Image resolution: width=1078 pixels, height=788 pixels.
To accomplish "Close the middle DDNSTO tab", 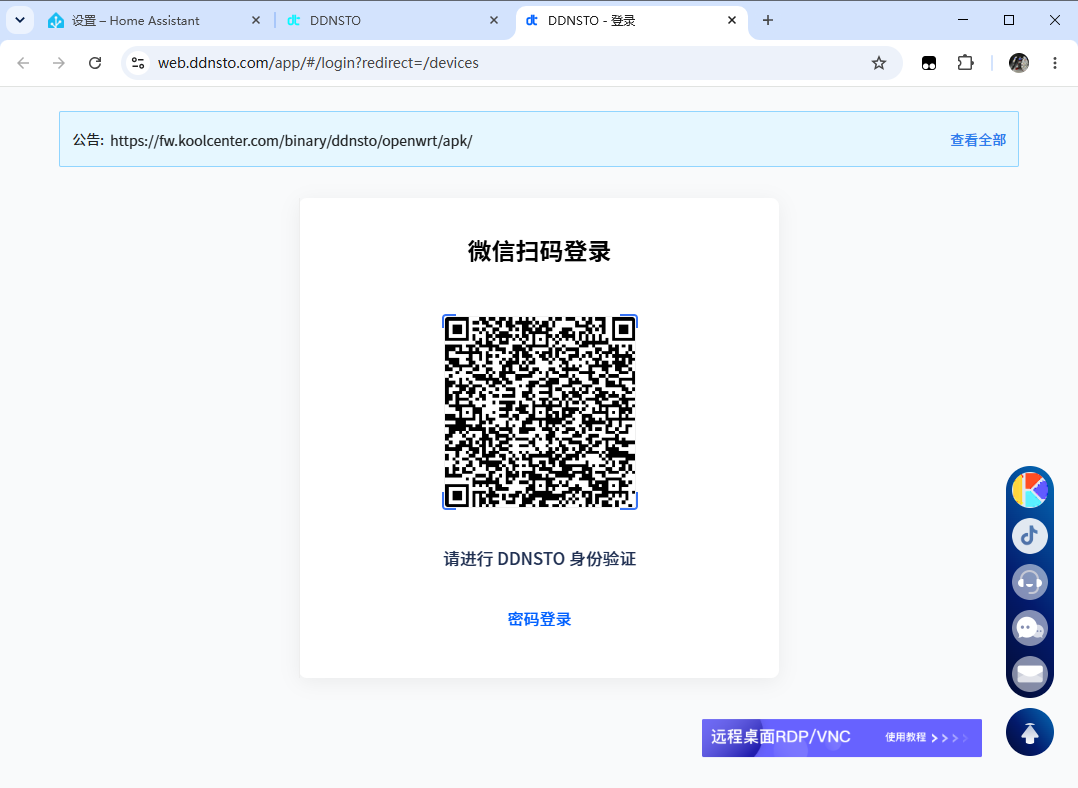I will (x=494, y=21).
